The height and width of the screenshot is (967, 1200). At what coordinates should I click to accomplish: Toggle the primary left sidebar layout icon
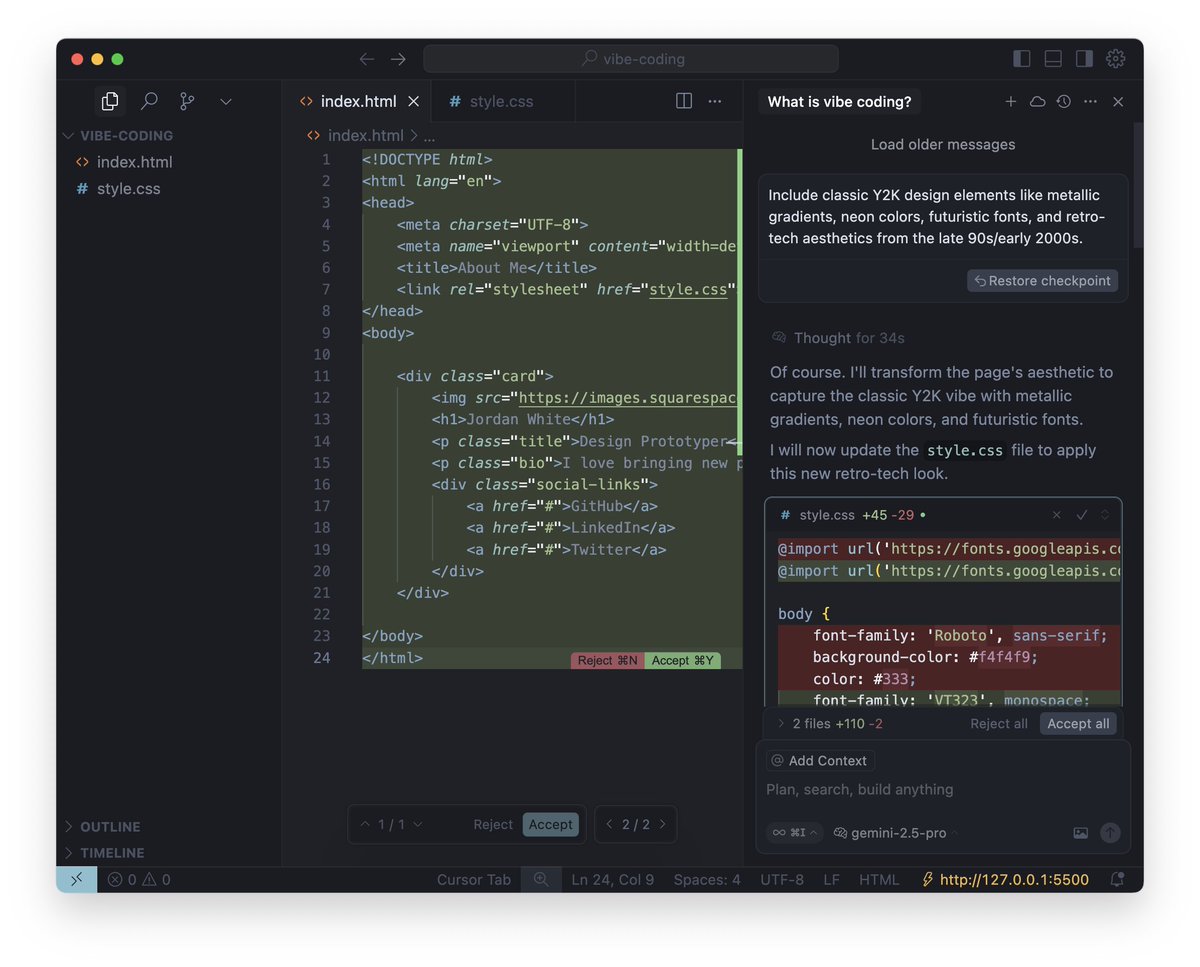[1022, 59]
